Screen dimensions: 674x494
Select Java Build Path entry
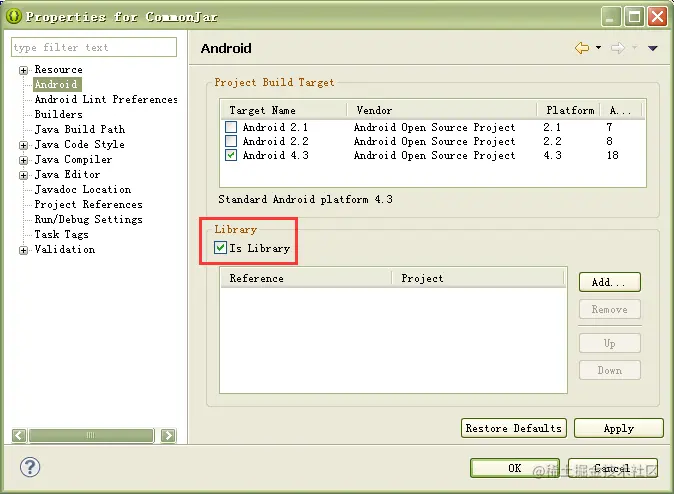click(80, 129)
